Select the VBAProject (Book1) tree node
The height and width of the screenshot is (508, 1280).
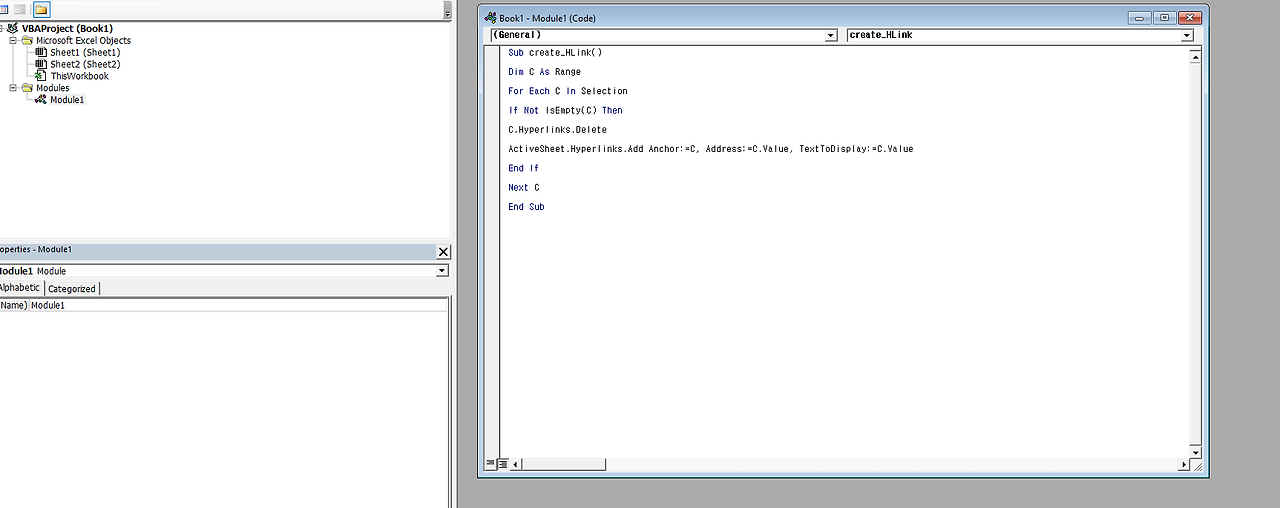[67, 29]
